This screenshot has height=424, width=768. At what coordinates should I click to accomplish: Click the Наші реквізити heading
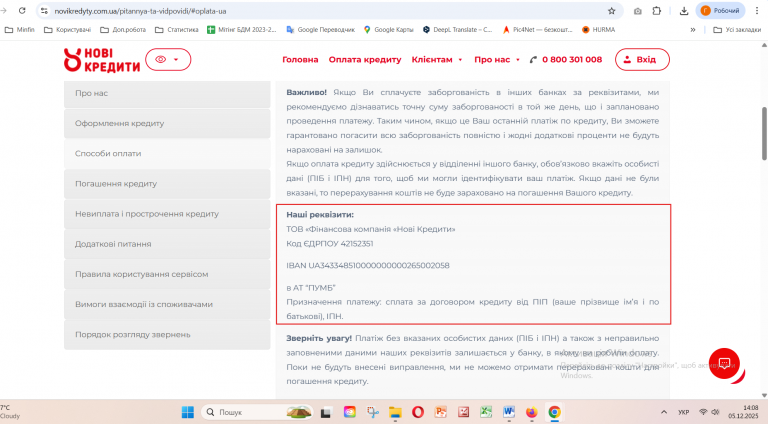pyautogui.click(x=320, y=214)
